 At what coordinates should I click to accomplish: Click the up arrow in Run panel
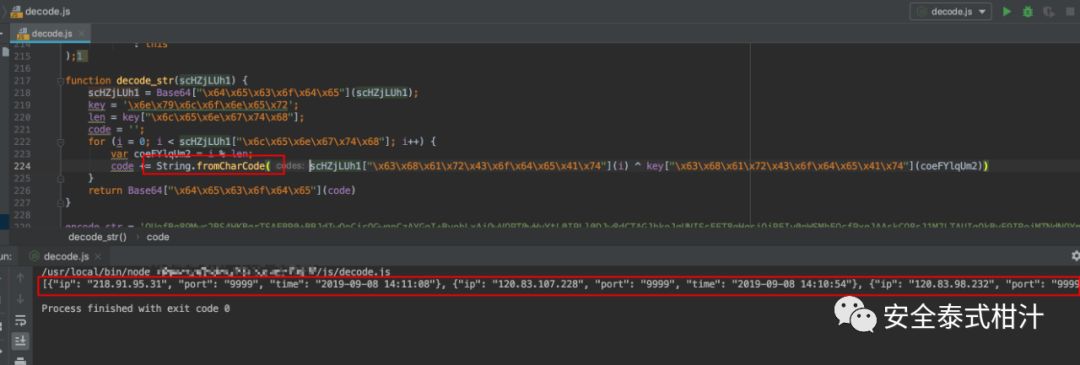[20, 277]
